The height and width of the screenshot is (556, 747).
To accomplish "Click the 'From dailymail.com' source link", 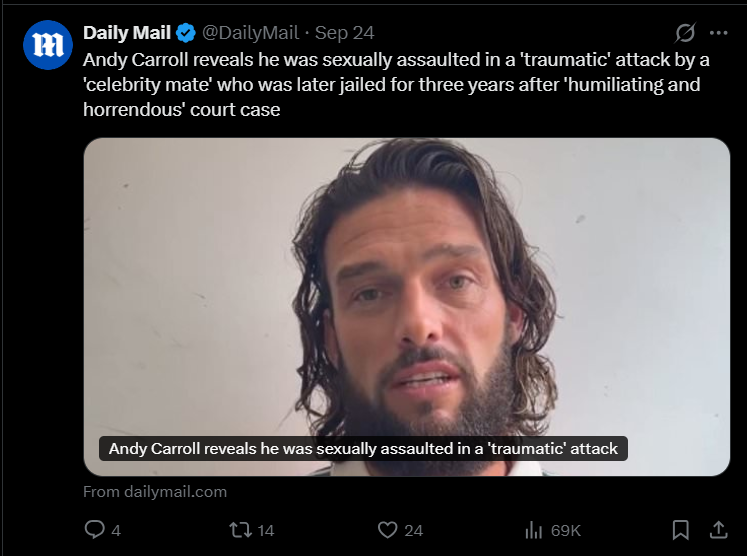I will (x=155, y=492).
